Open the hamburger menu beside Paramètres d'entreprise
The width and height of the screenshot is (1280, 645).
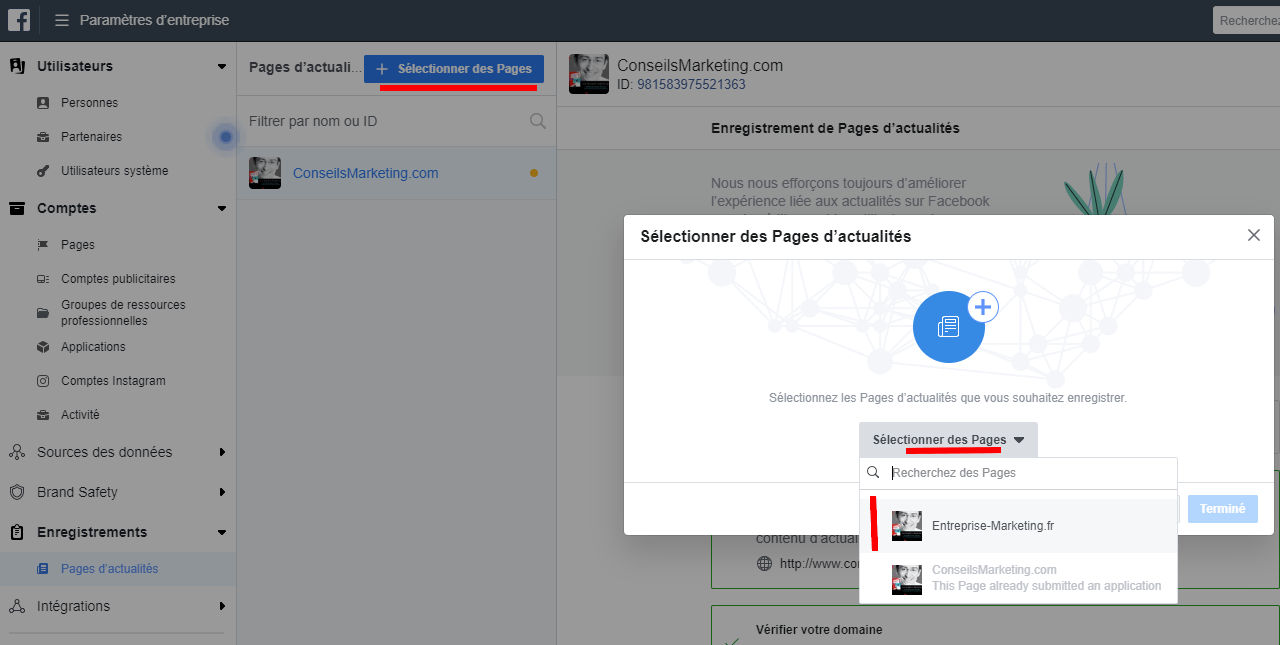(x=62, y=20)
